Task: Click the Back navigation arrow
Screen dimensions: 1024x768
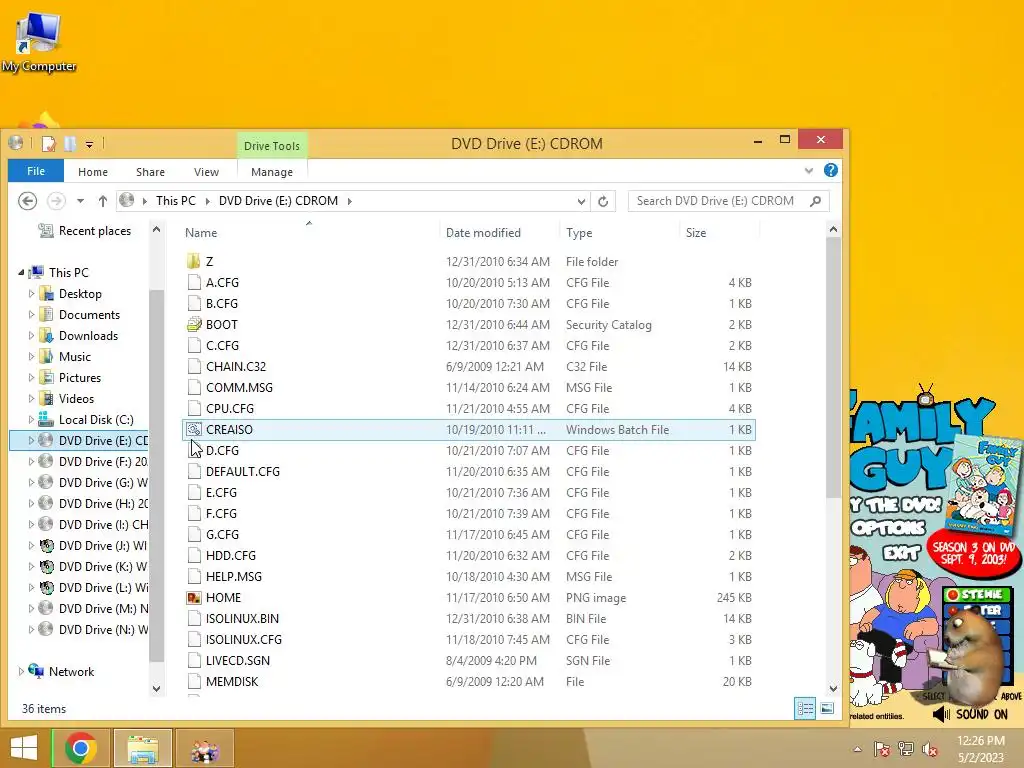Action: [x=27, y=201]
